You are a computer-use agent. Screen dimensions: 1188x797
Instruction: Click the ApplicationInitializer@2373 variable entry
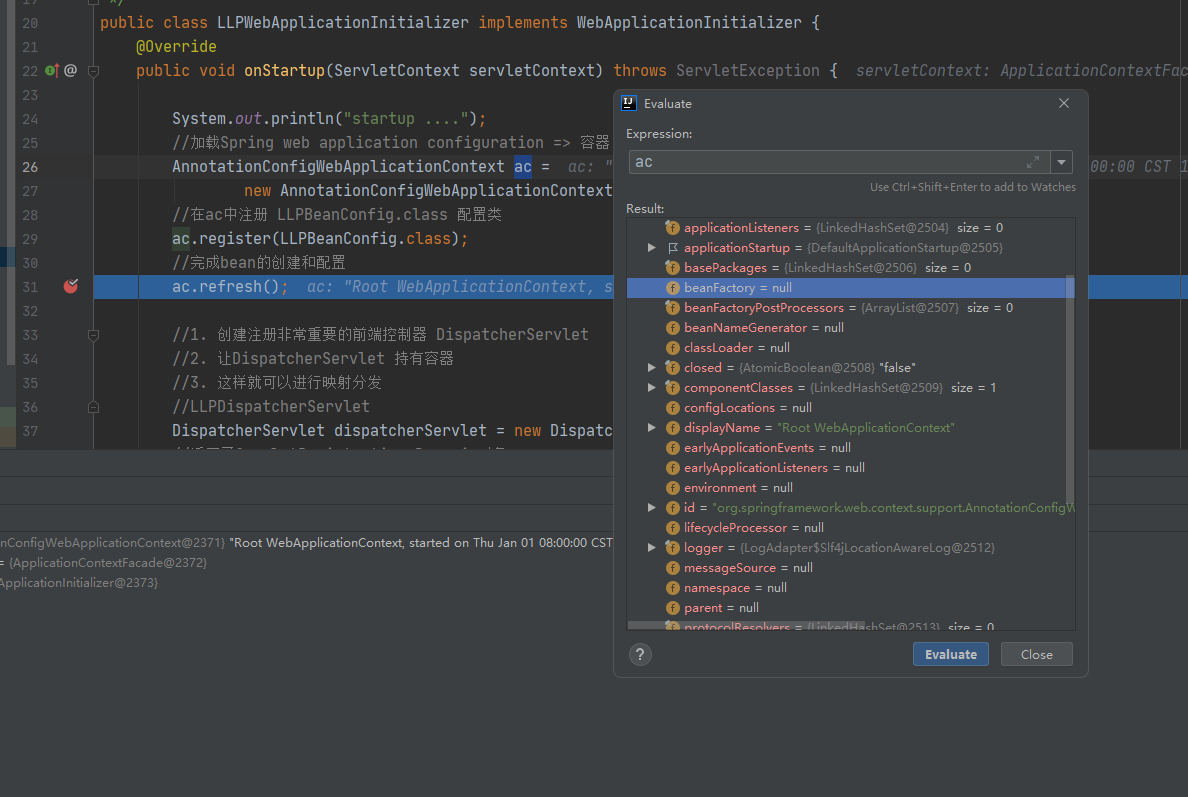tap(79, 583)
